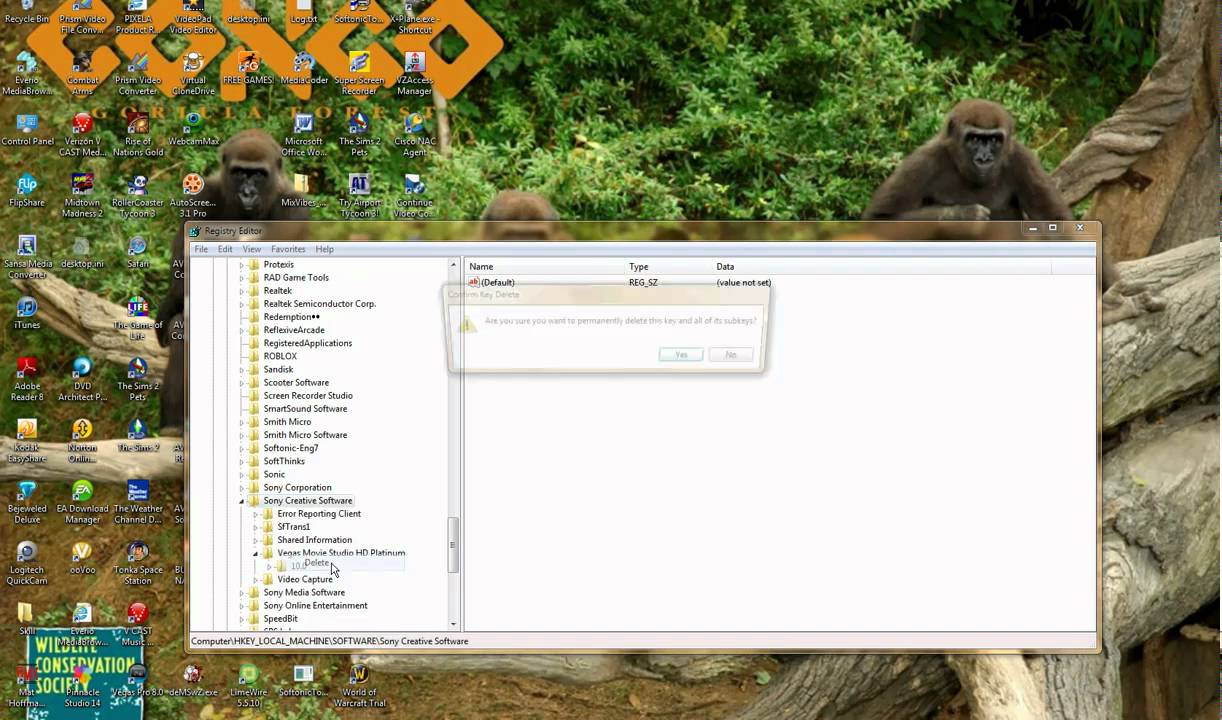Select the (Default) registry value
Screen dimensions: 1222x720
pos(497,283)
